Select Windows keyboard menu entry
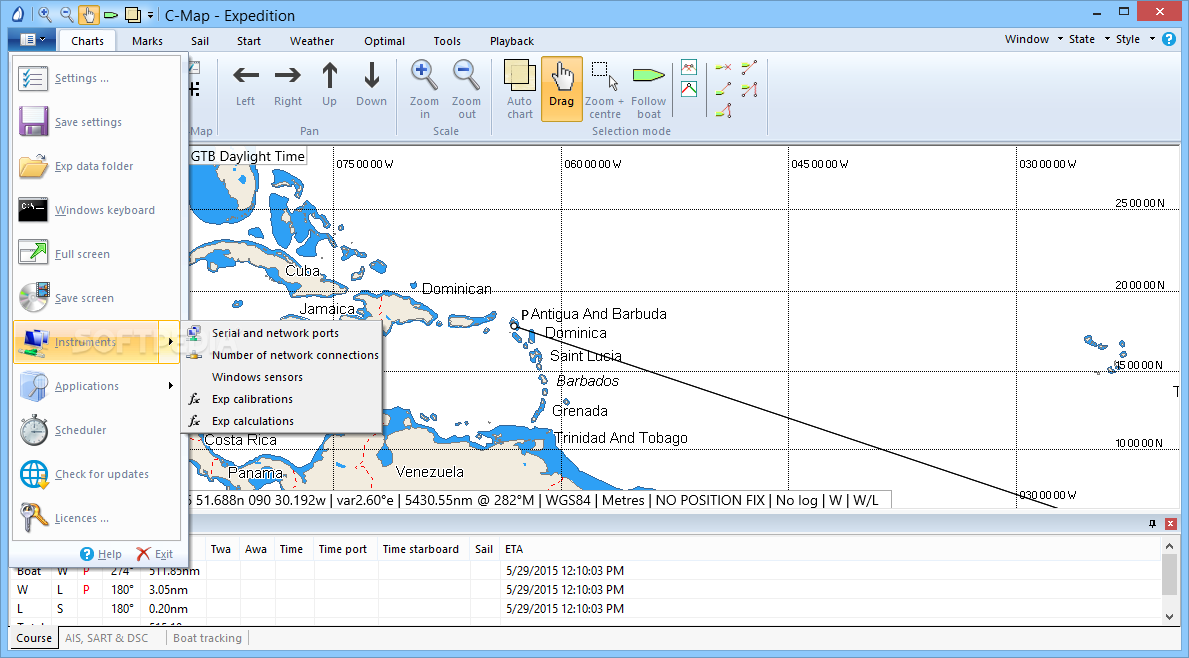 (x=97, y=210)
